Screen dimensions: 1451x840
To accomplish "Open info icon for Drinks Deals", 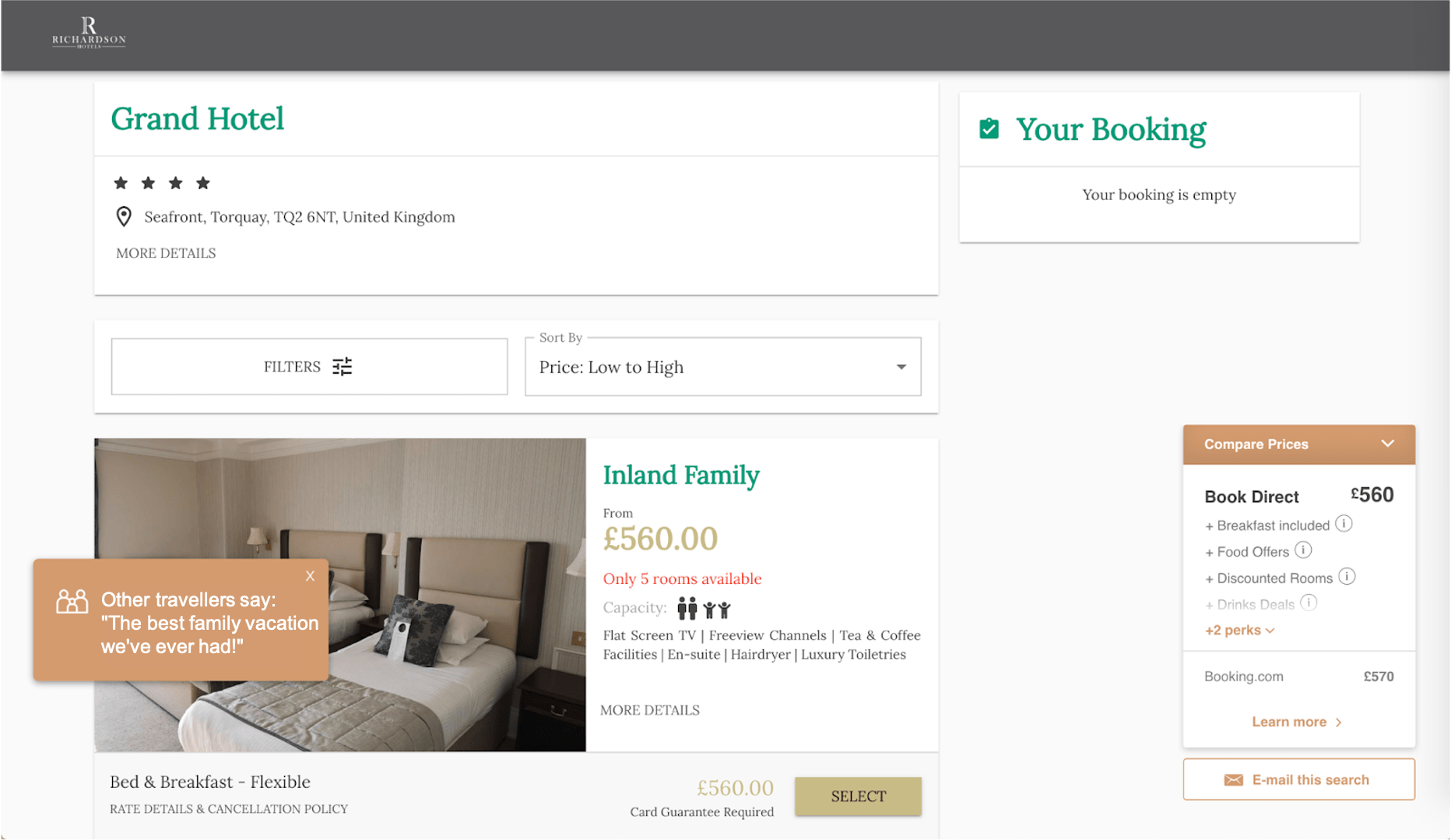I will pyautogui.click(x=1309, y=603).
